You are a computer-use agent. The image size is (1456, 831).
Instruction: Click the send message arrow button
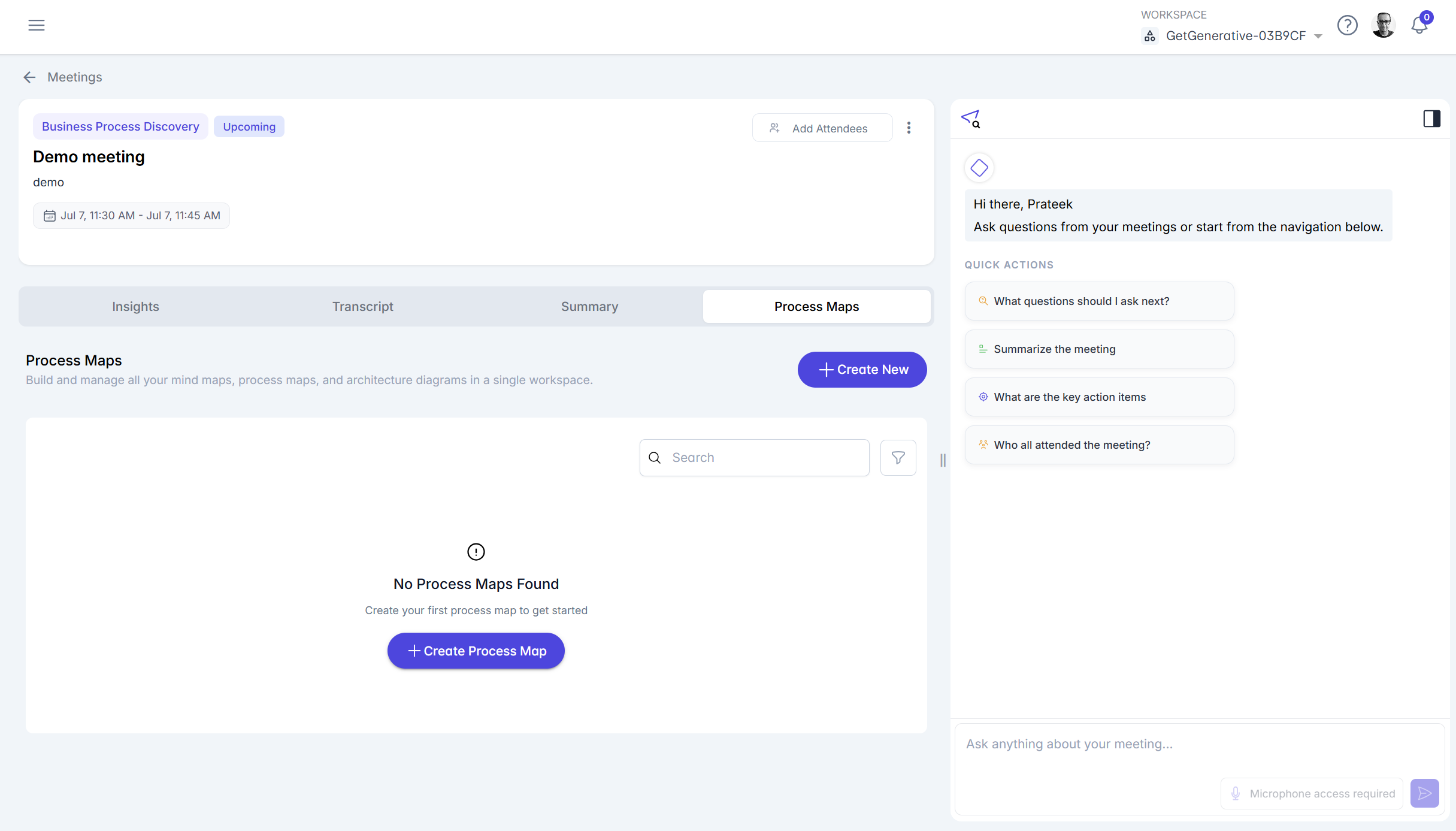click(x=1425, y=794)
